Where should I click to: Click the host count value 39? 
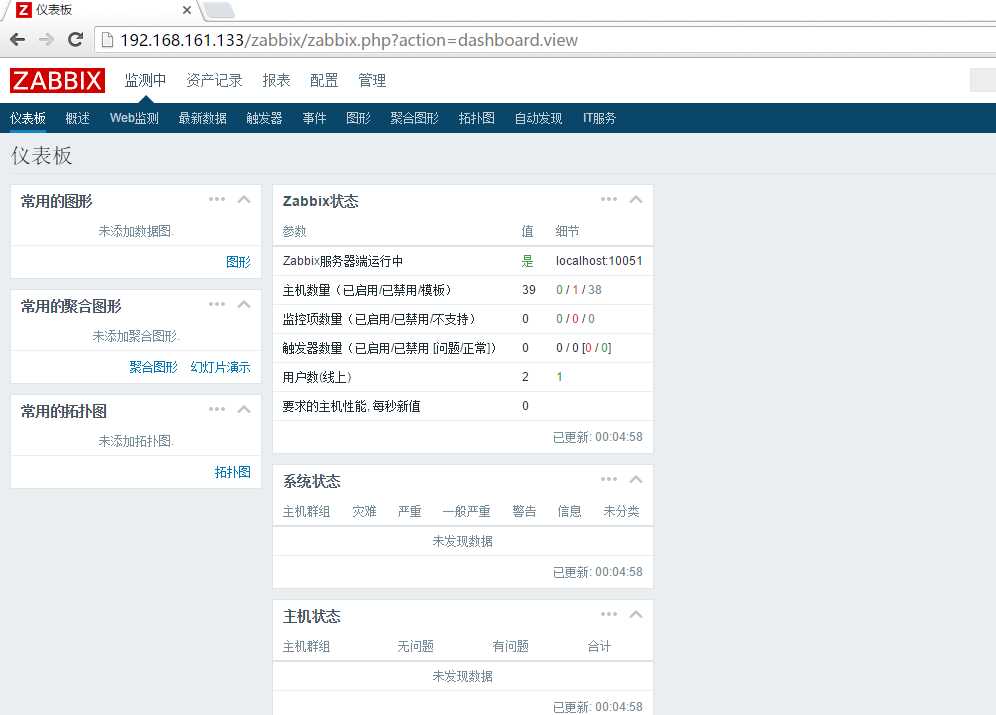528,290
